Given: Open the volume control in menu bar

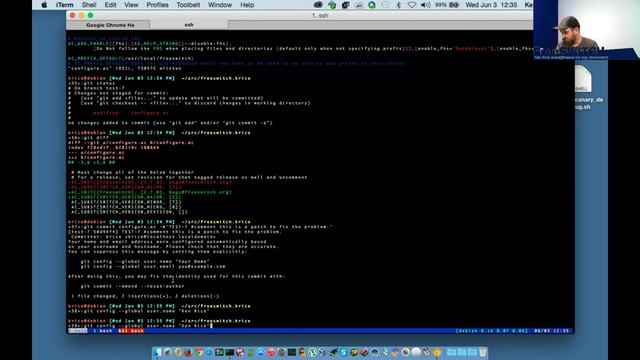Looking at the screenshot, I should click(425, 5).
